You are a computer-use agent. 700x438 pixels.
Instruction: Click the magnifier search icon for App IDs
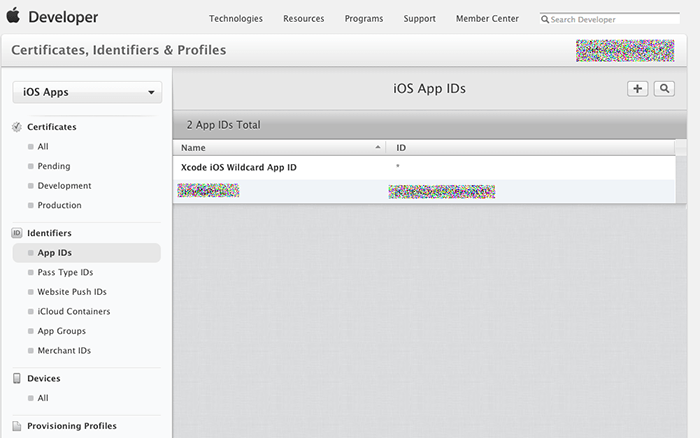[x=664, y=89]
